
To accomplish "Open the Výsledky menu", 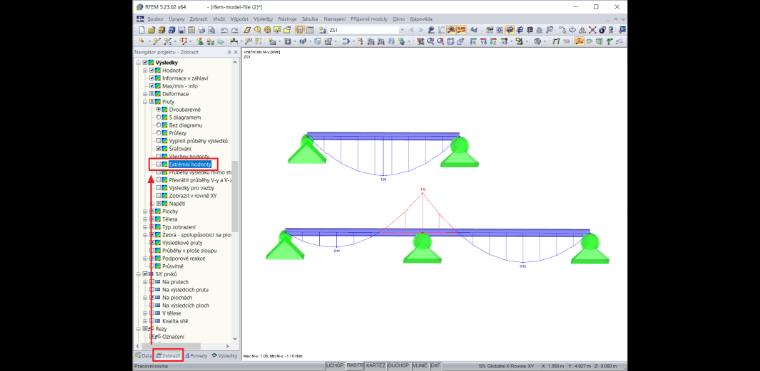I will point(263,19).
